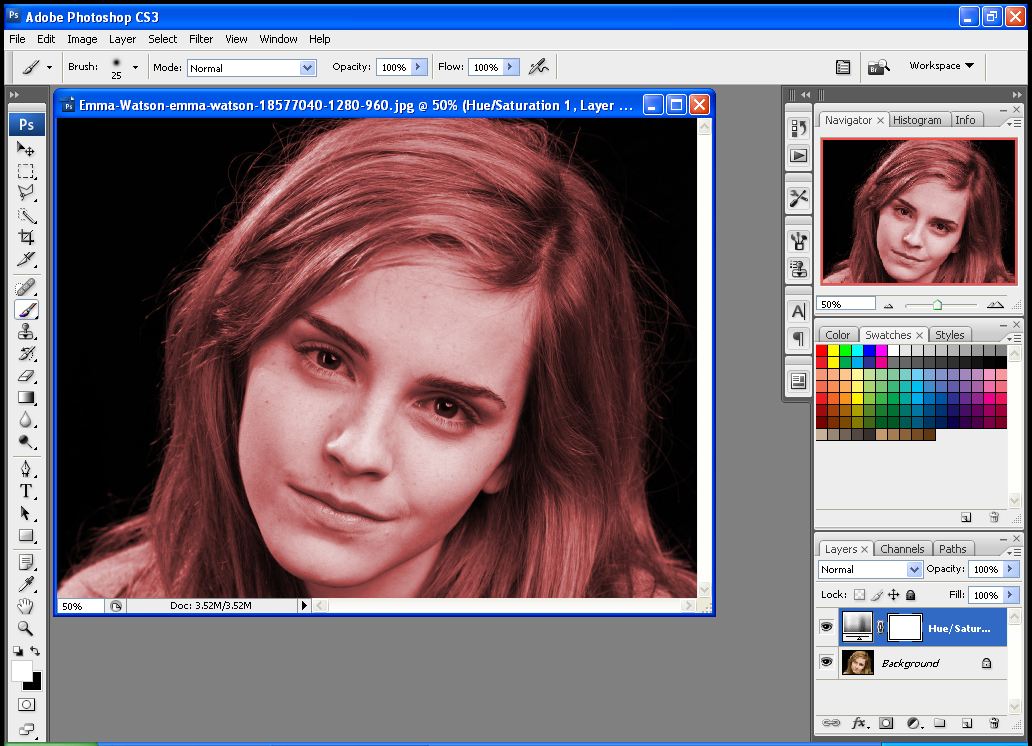
Task: Switch to the Styles tab
Action: pos(949,334)
